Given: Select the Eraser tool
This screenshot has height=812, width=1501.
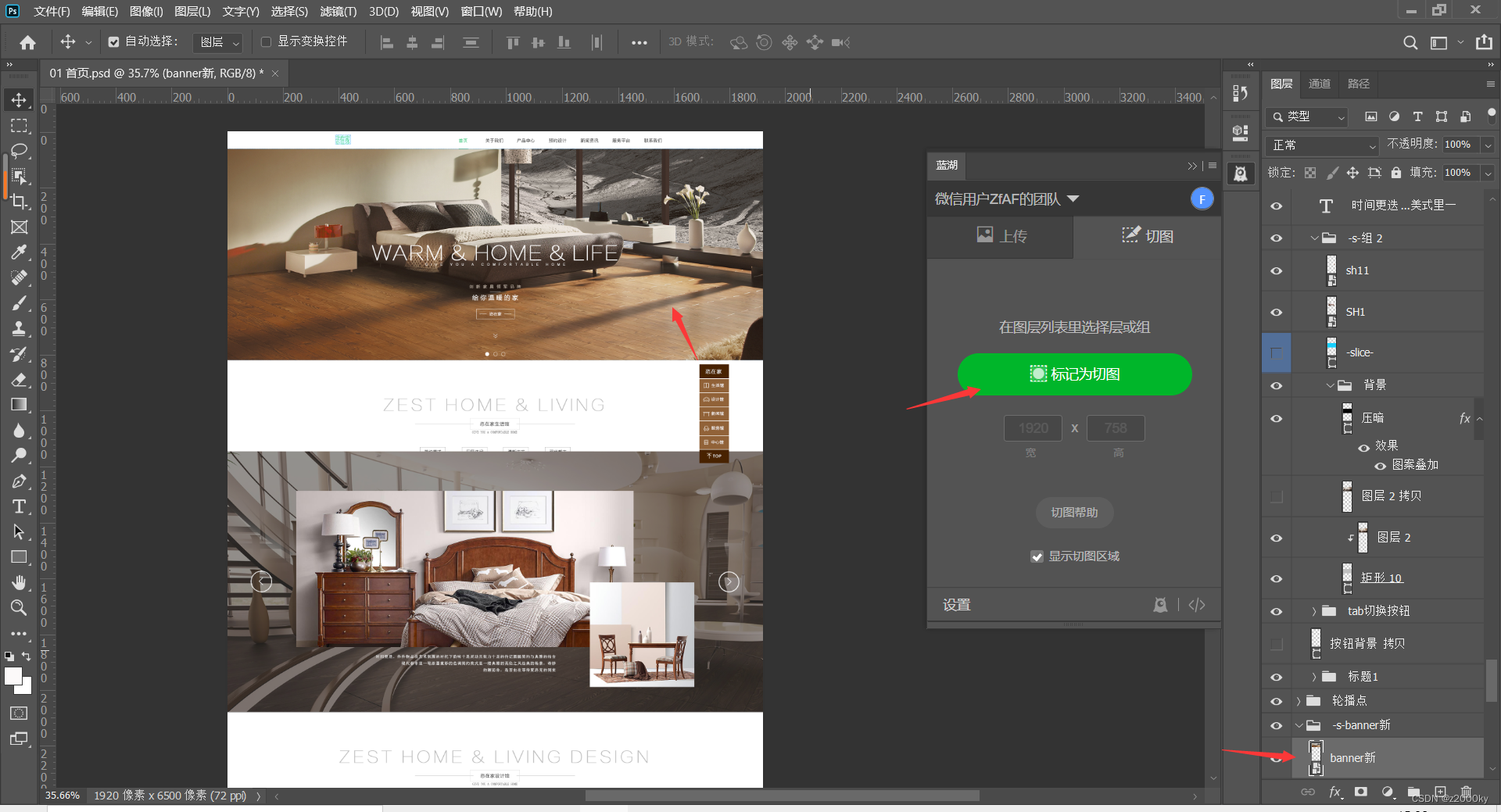Looking at the screenshot, I should [19, 379].
